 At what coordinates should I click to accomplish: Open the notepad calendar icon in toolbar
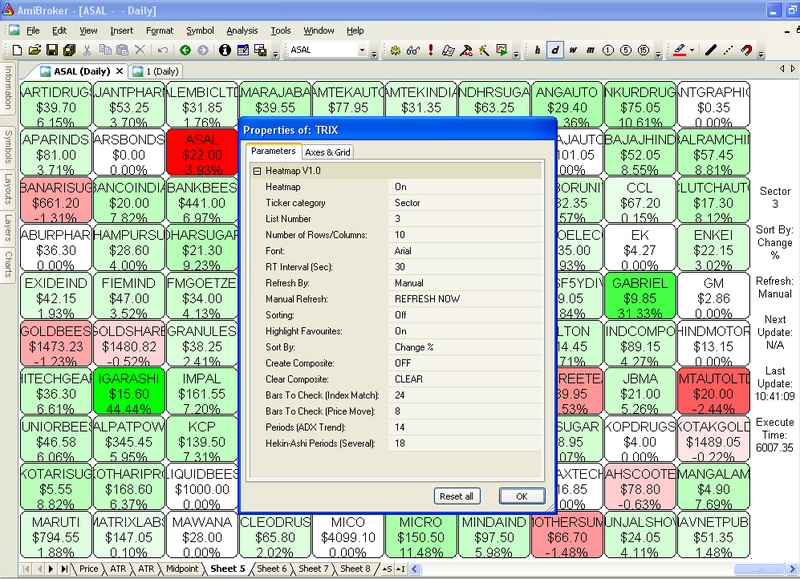tap(243, 50)
